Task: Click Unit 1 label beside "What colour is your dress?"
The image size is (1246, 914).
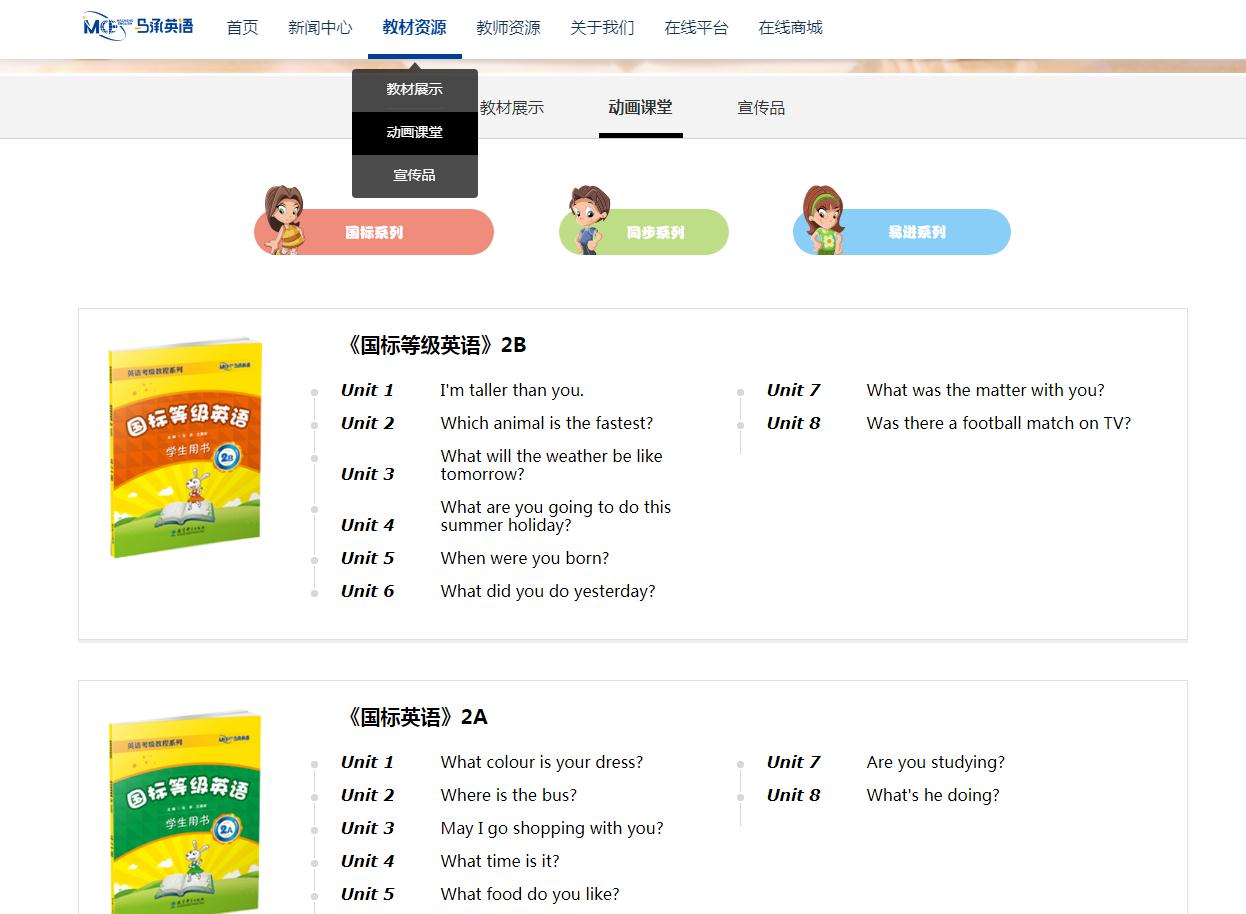Action: pos(368,763)
